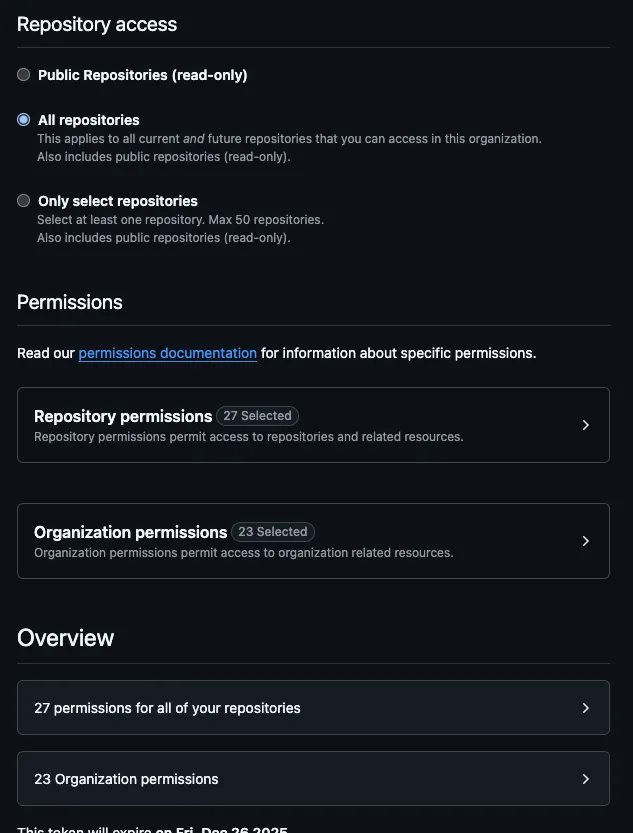The width and height of the screenshot is (633, 833).
Task: Click the Organization permissions section title
Action: pos(130,532)
